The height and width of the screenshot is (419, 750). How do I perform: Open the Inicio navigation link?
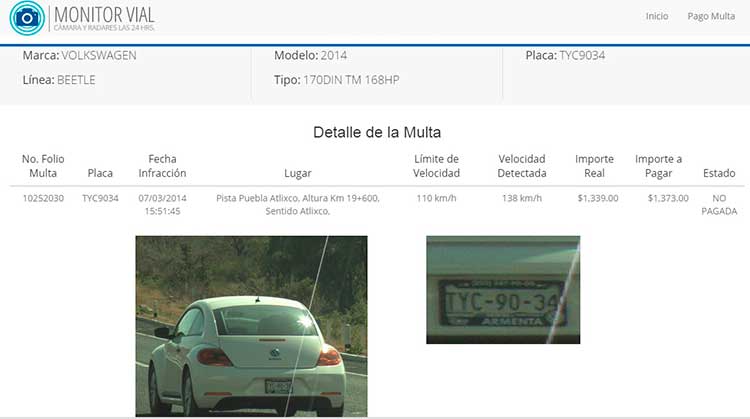pos(657,16)
